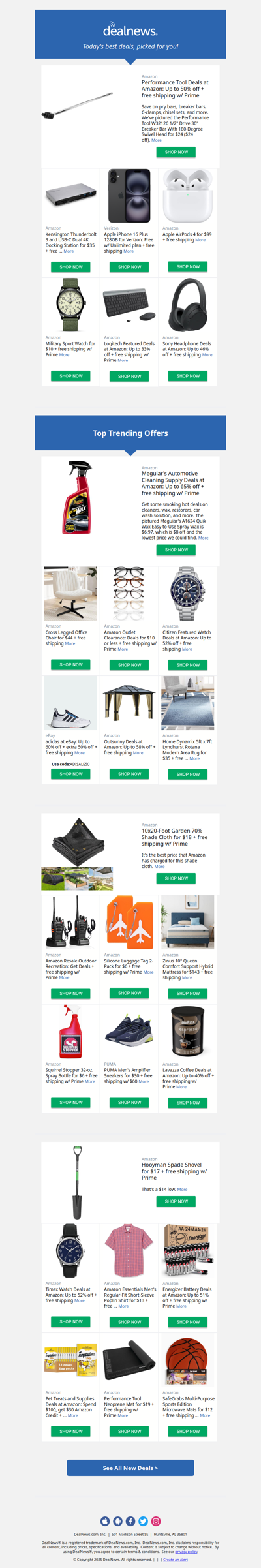
Task: Click the Sony headphones product image
Action: click(x=188, y=305)
